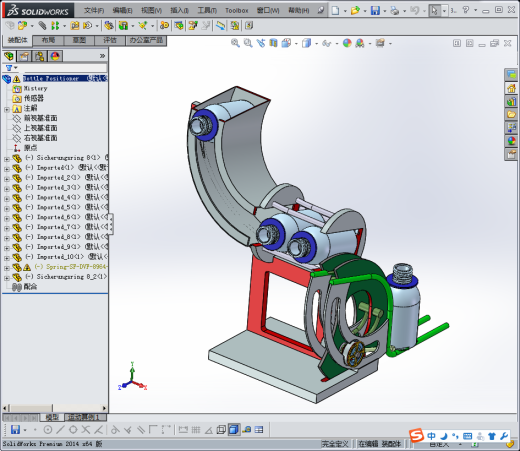
Task: Select the 运动算例1 motion study tab
Action: tap(83, 417)
